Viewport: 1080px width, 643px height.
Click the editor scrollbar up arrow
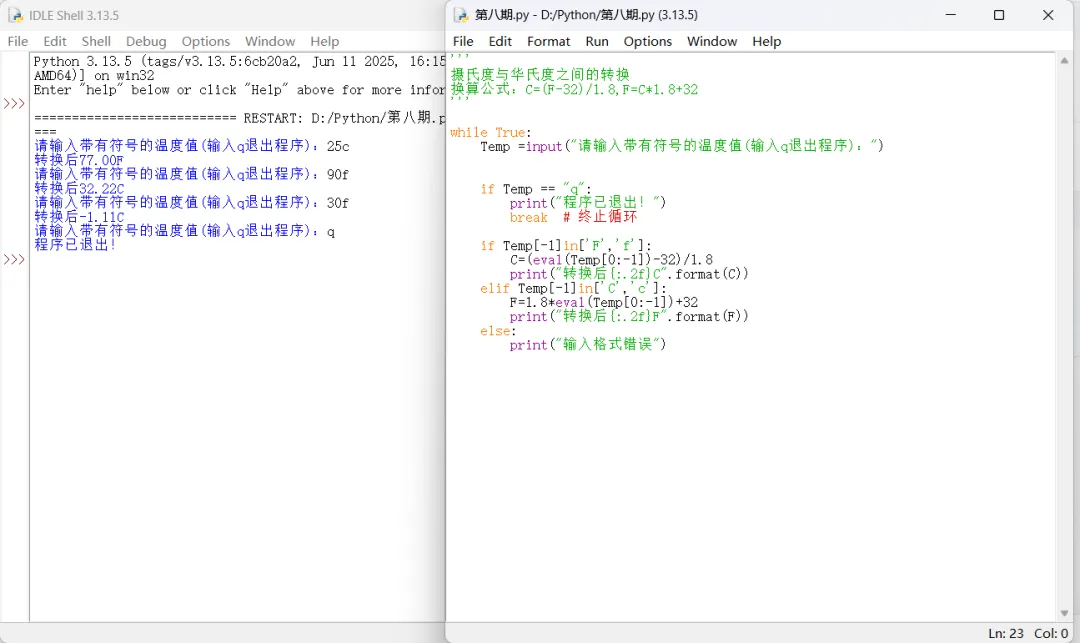pyautogui.click(x=1064, y=61)
